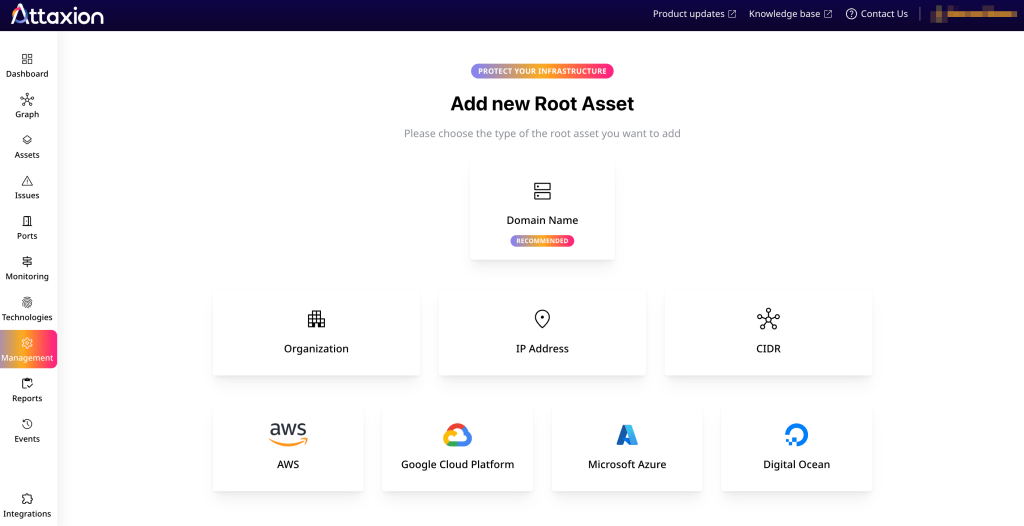Click the Issues menu label

pyautogui.click(x=27, y=195)
